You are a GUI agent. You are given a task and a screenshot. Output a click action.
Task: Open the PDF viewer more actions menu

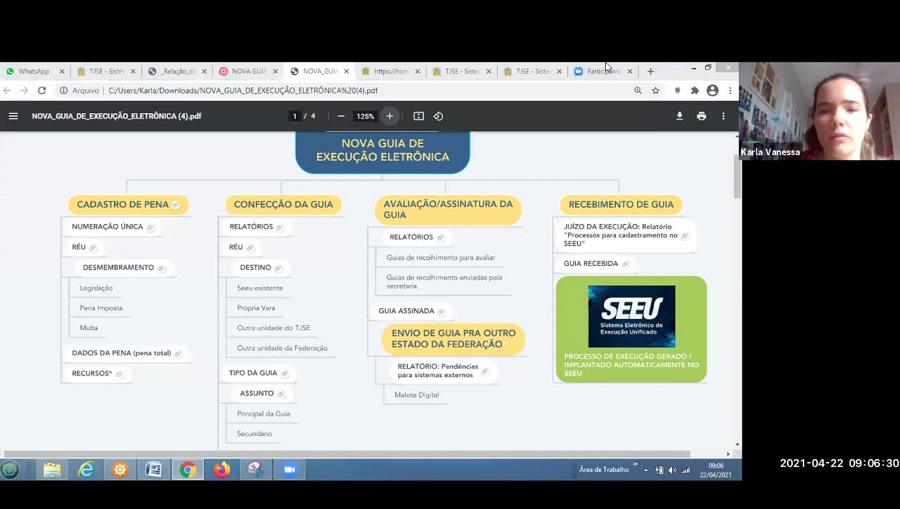pos(723,116)
